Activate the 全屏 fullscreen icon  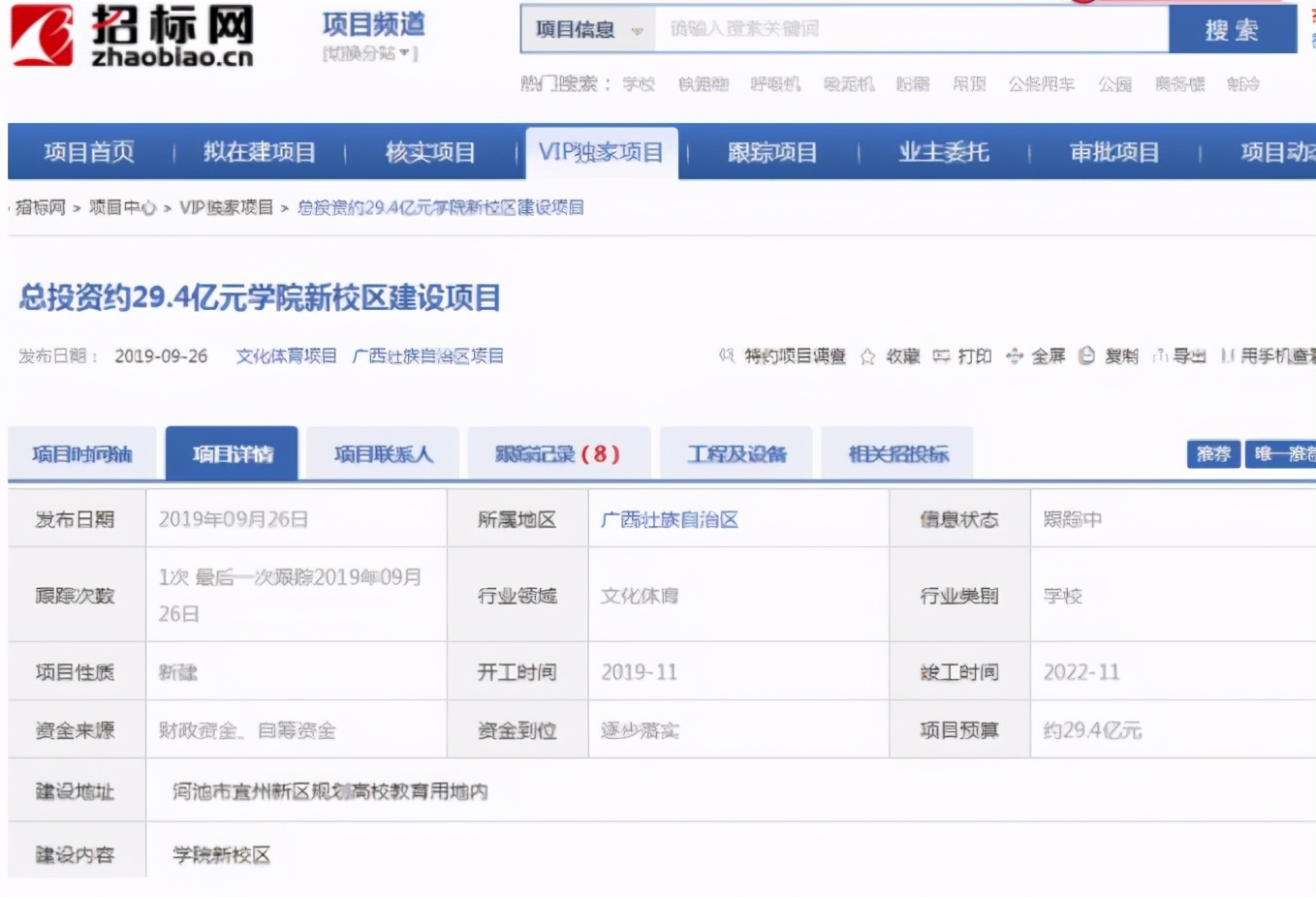pyautogui.click(x=1013, y=356)
